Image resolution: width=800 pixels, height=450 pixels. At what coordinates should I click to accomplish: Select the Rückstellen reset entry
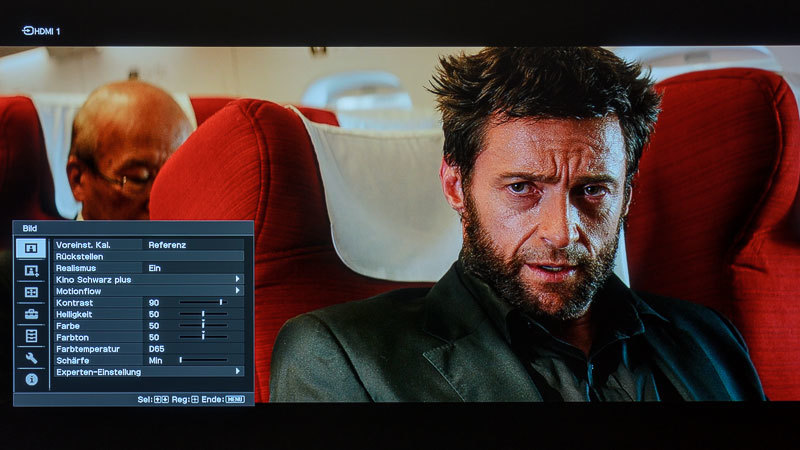coord(149,257)
